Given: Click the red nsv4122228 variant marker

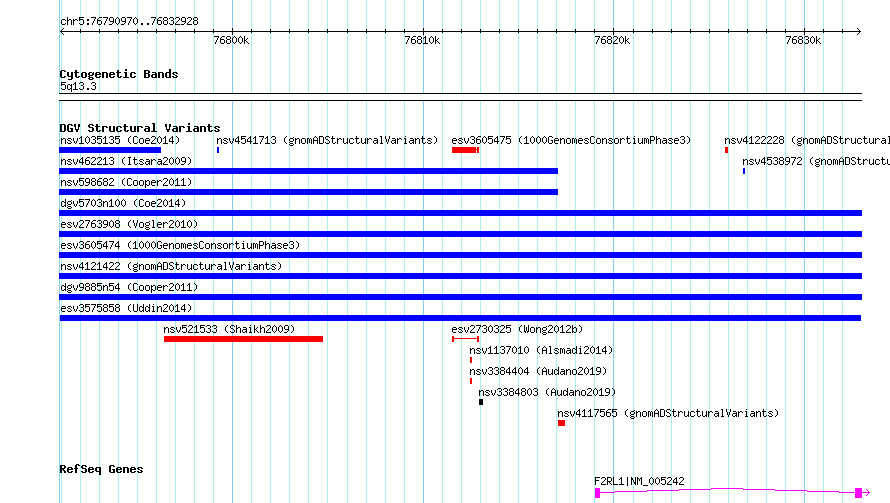Looking at the screenshot, I should [x=727, y=150].
